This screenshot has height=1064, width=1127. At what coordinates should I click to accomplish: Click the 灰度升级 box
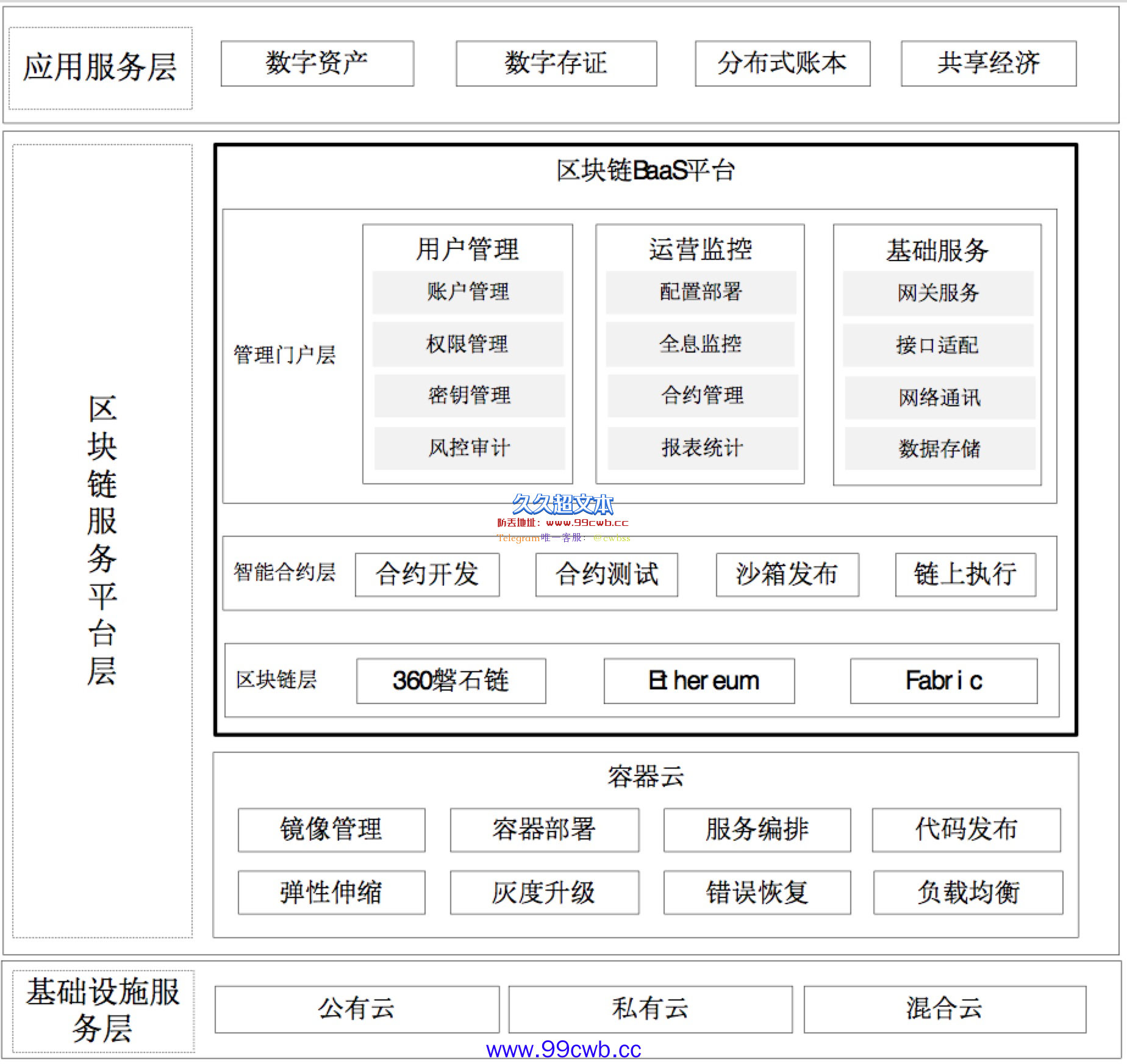coord(545,893)
